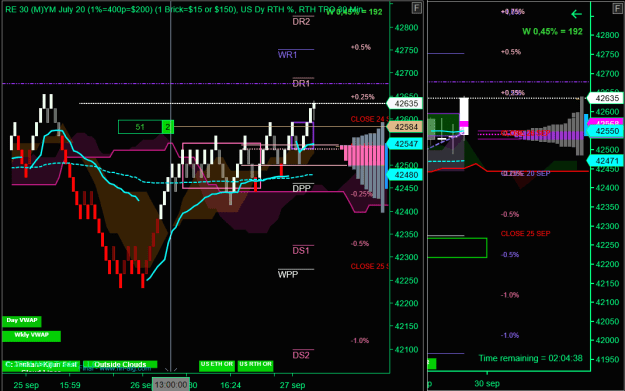Viewport: 625px width, 391px height.
Task: Click the DS2 pivot label
Action: (x=301, y=355)
